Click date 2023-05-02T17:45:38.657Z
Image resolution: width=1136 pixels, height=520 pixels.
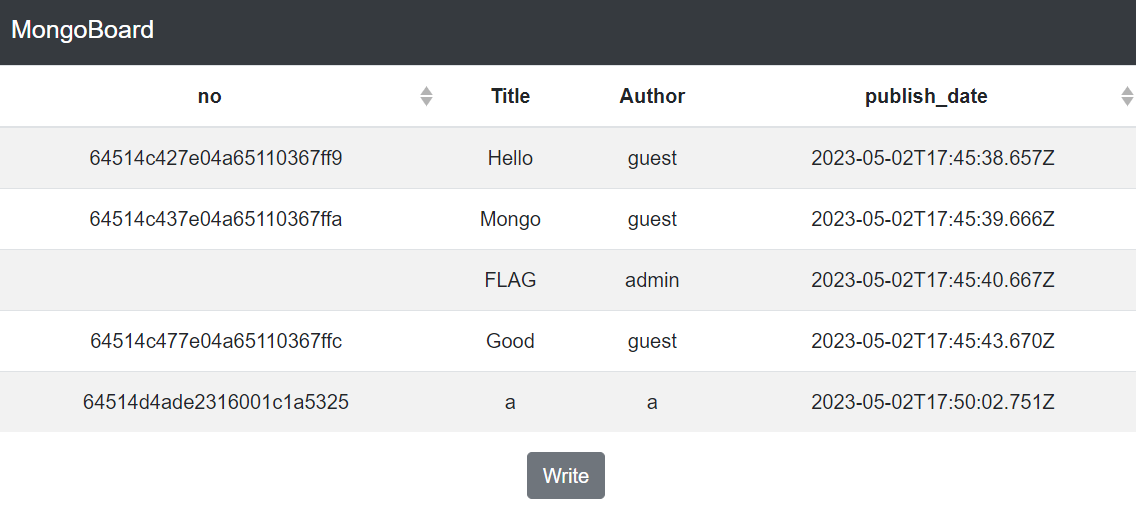point(932,158)
